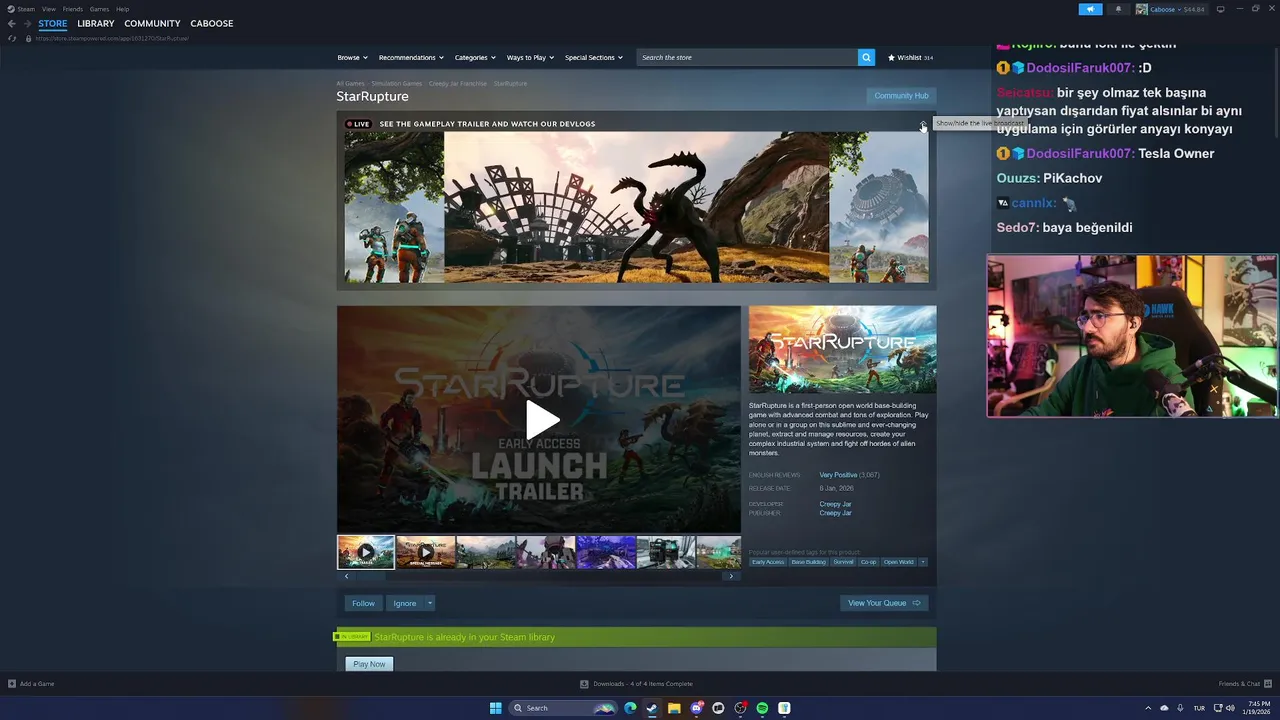The image size is (1280, 720).
Task: Show hidden system tray icons
Action: [x=1148, y=708]
